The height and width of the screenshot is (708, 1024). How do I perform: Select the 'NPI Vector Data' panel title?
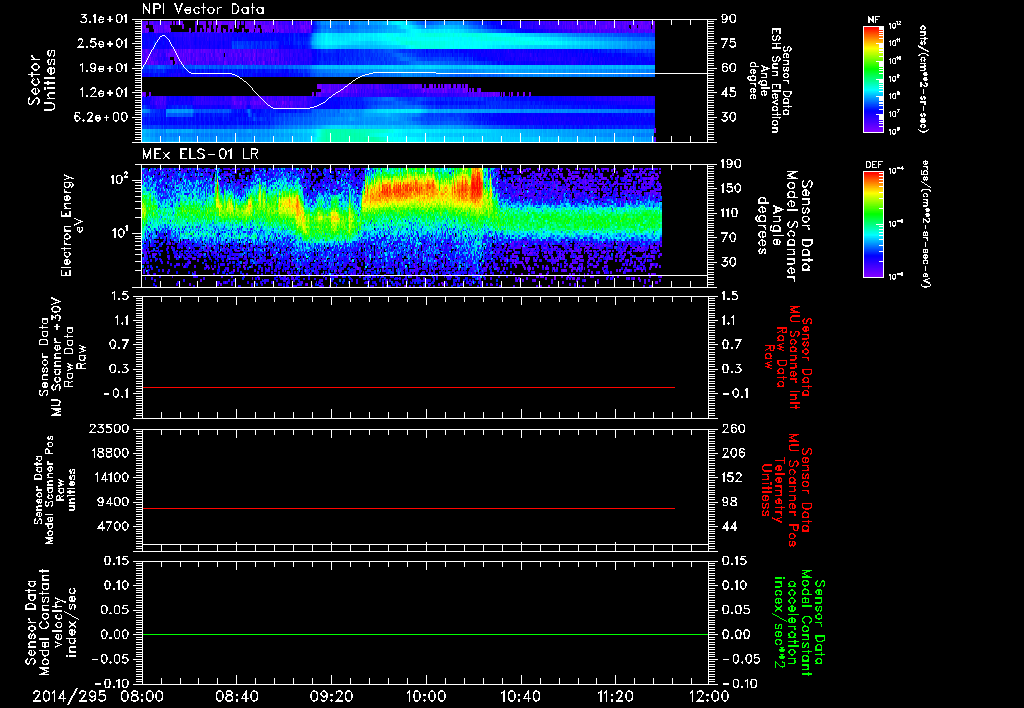pos(203,9)
